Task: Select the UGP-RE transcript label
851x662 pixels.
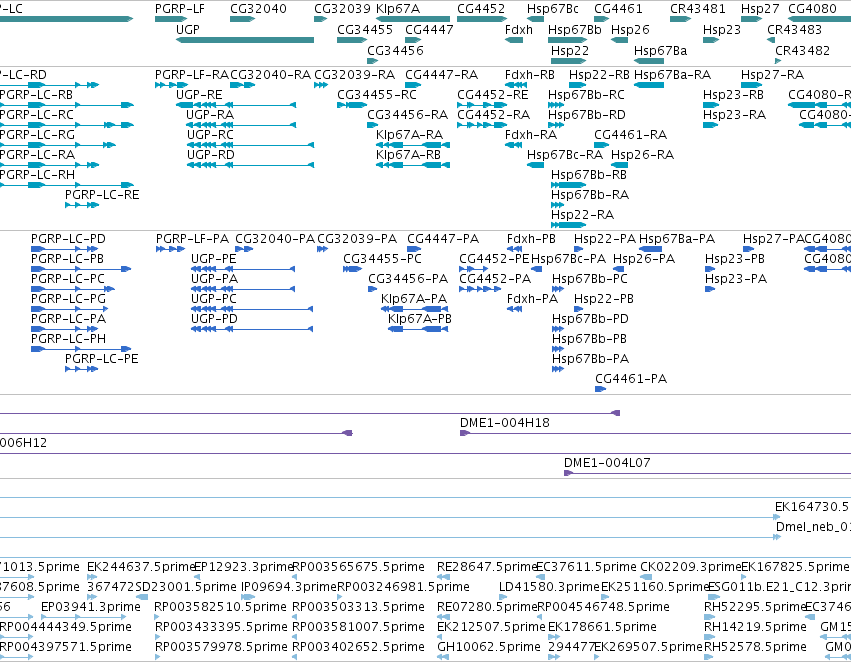Action: (199, 94)
